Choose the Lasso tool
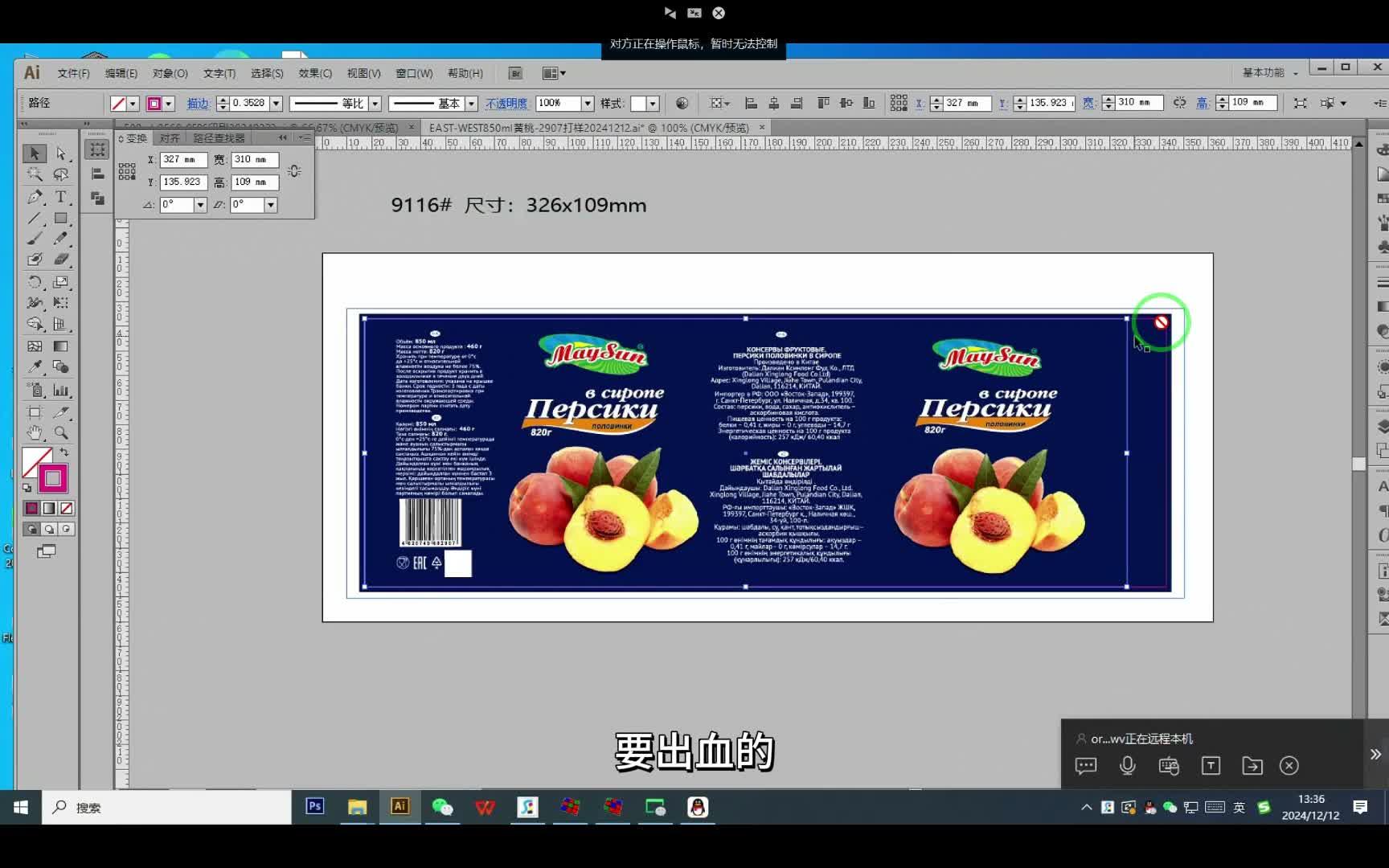 [61, 174]
